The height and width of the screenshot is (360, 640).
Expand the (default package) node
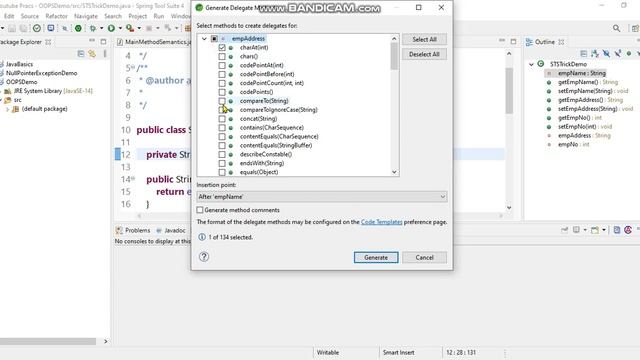(x=7, y=109)
